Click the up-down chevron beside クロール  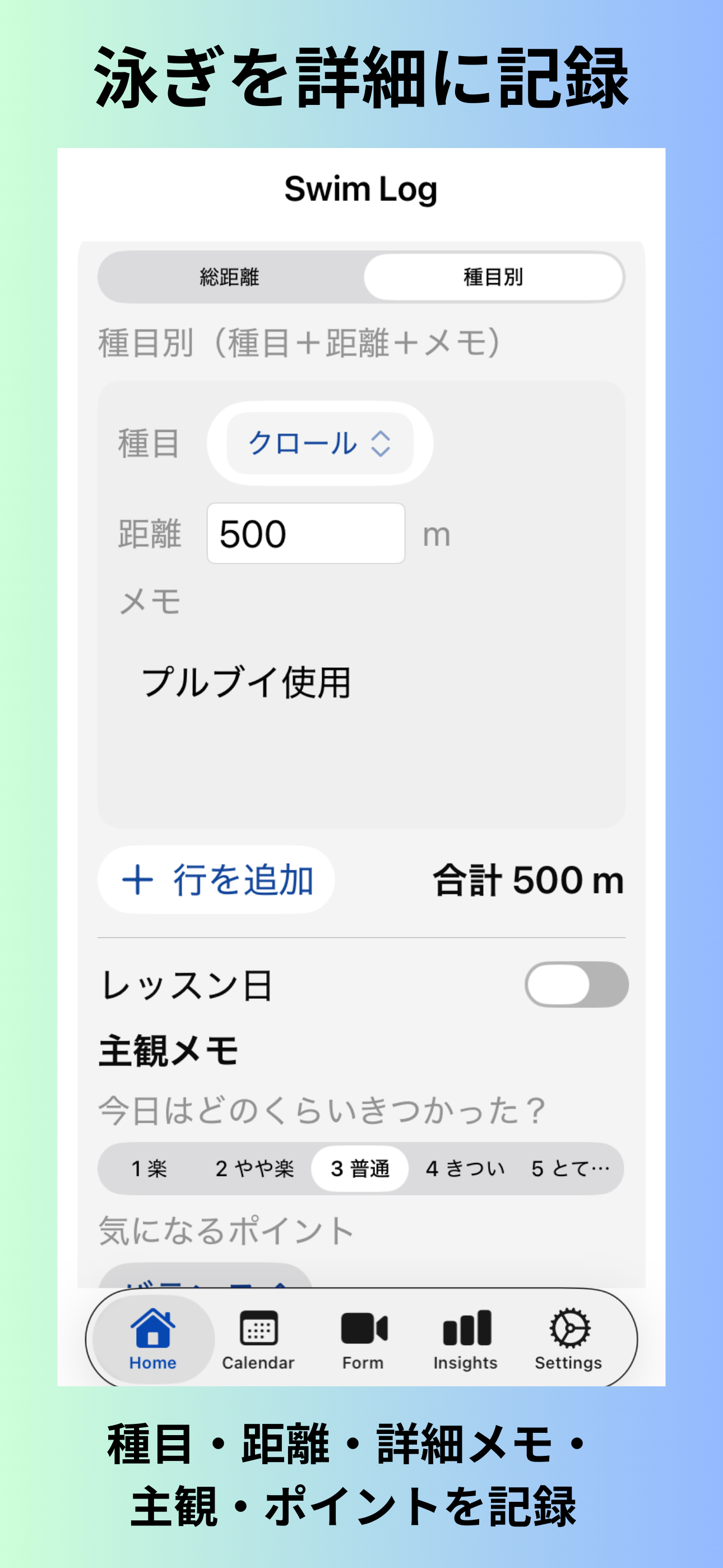coord(381,444)
